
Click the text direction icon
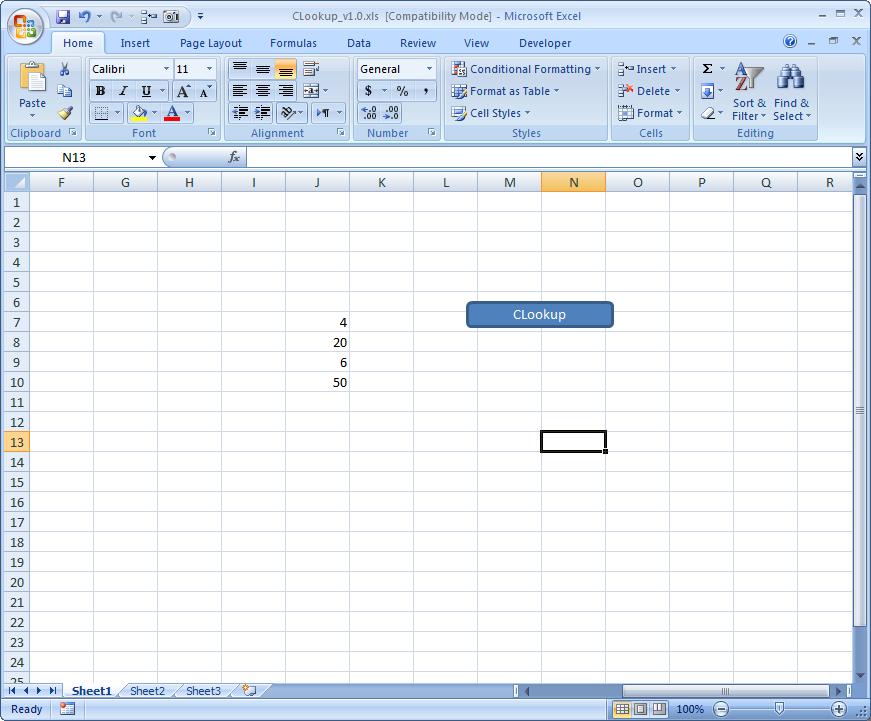point(323,113)
